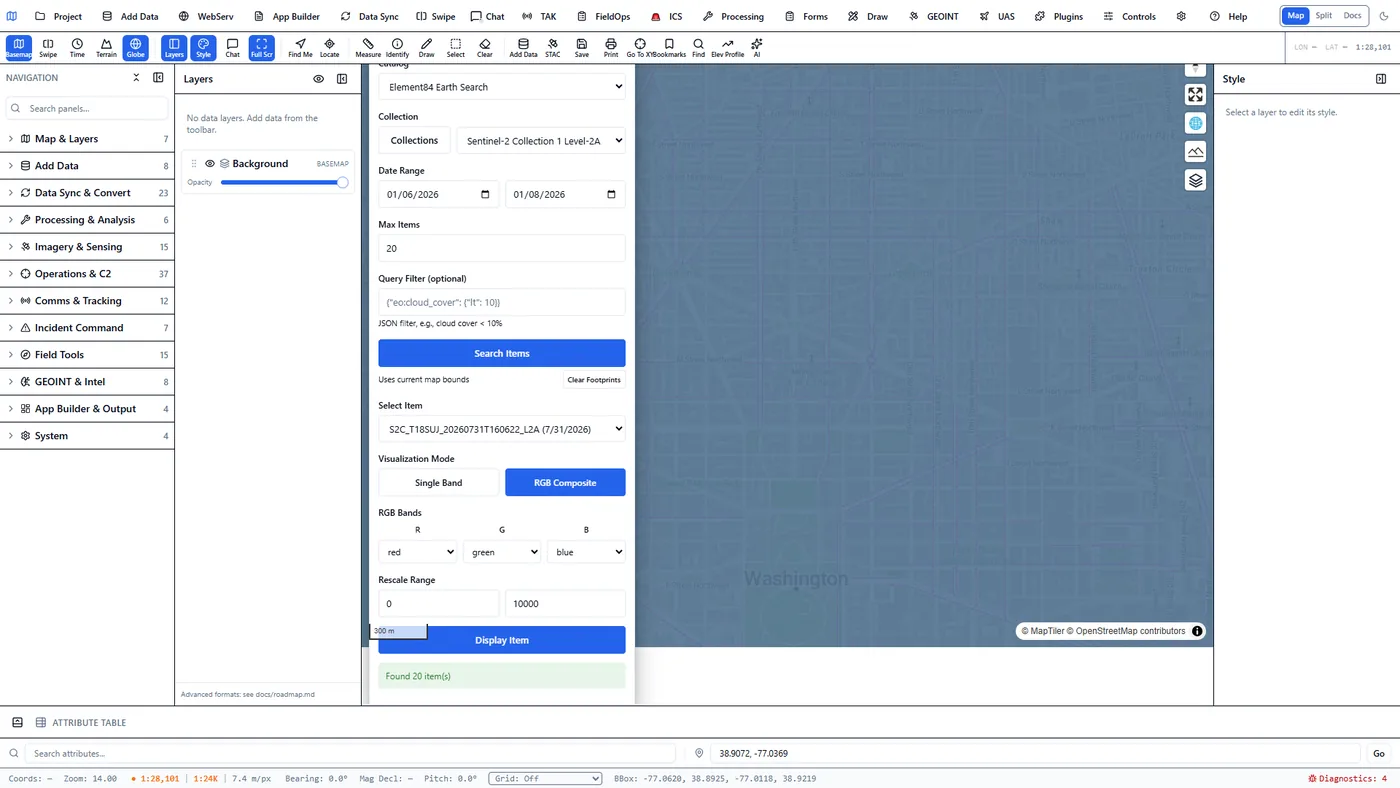
Task: Open the Processing menu
Action: click(x=733, y=16)
